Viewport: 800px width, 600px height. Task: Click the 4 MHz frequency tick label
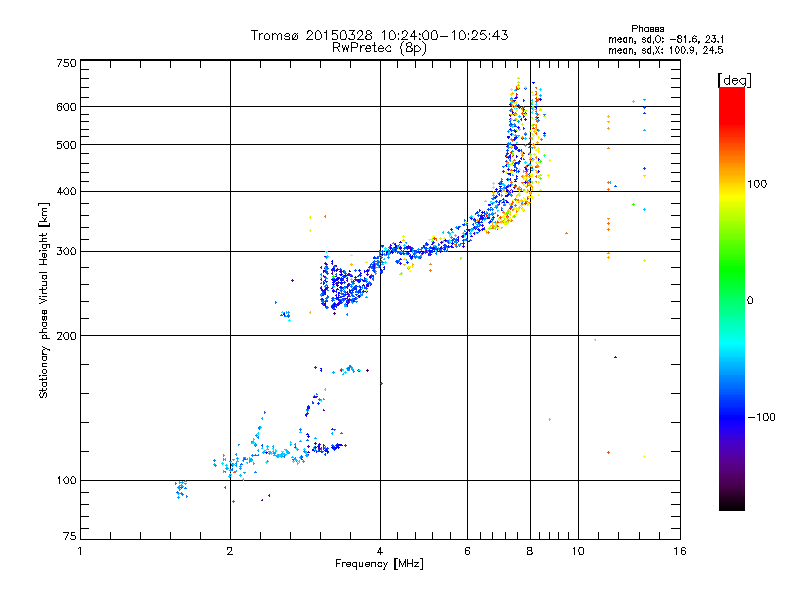(x=380, y=551)
